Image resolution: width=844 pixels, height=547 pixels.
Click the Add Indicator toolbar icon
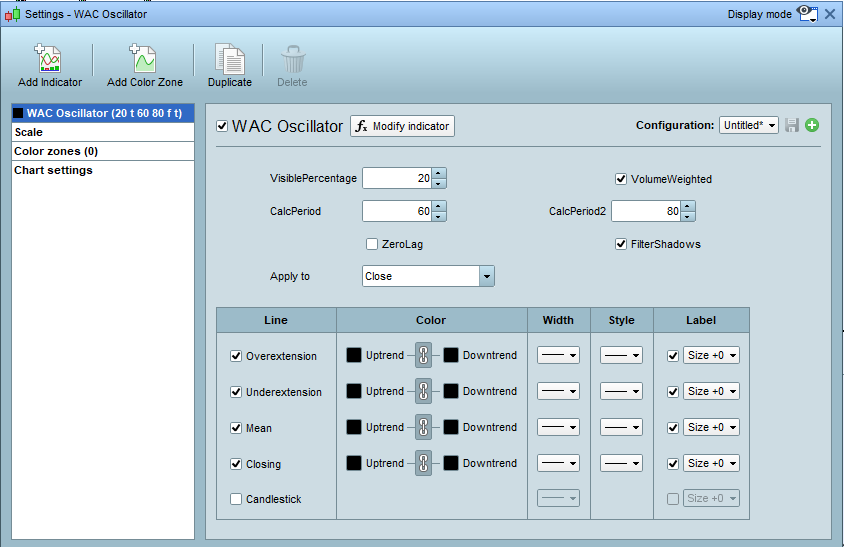[x=50, y=59]
